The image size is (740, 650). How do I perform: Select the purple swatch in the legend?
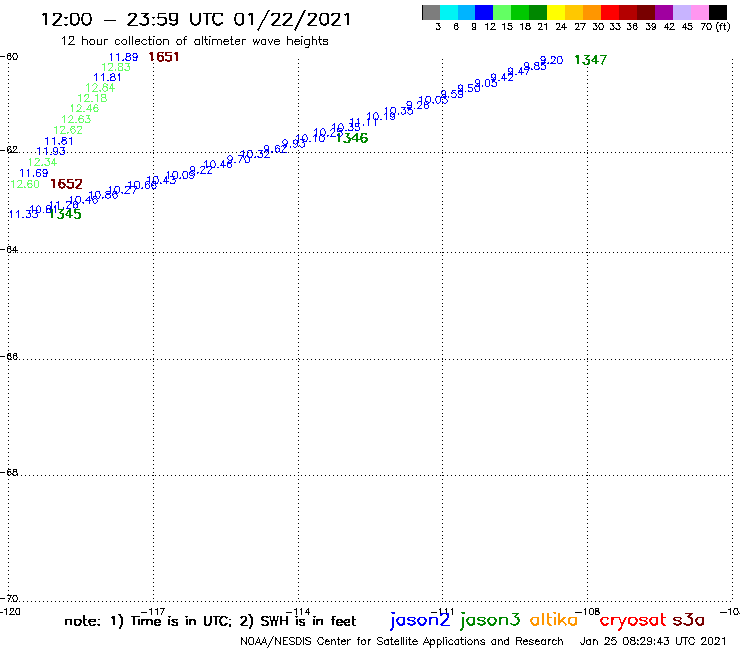(x=664, y=12)
